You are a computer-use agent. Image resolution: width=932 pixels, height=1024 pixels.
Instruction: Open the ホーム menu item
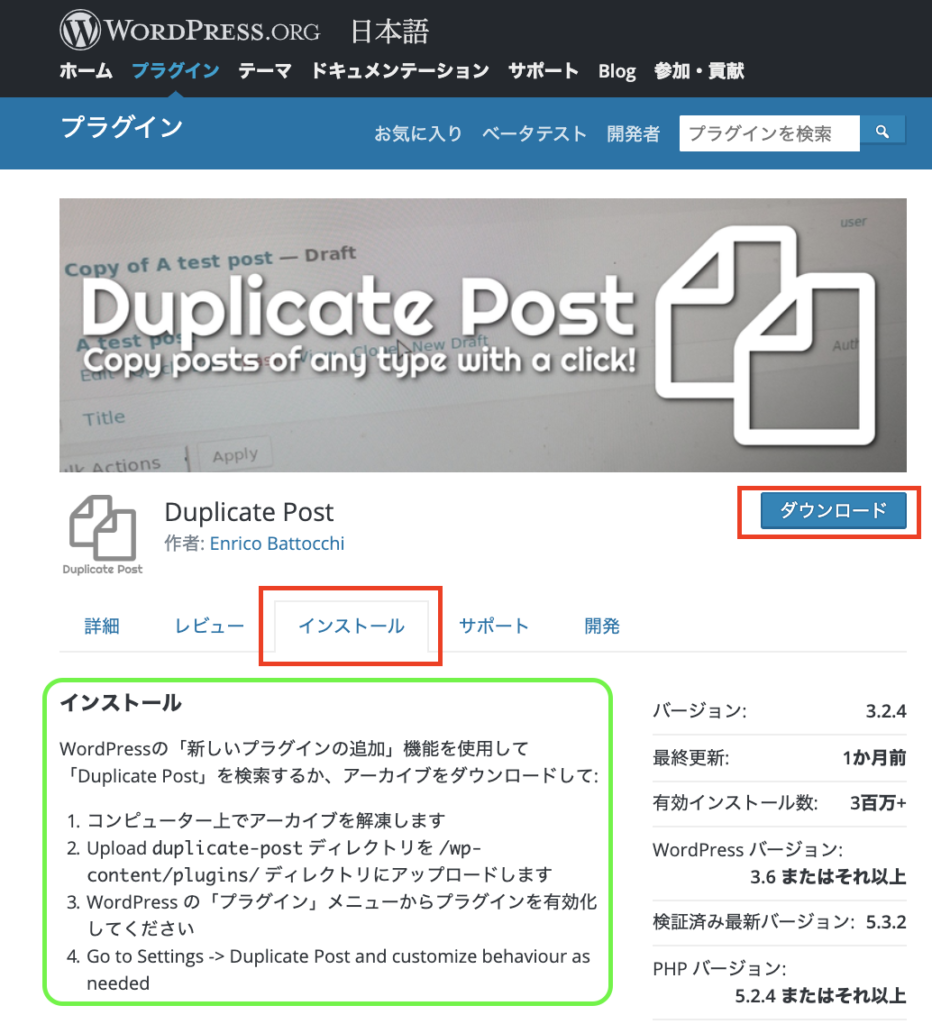click(86, 71)
